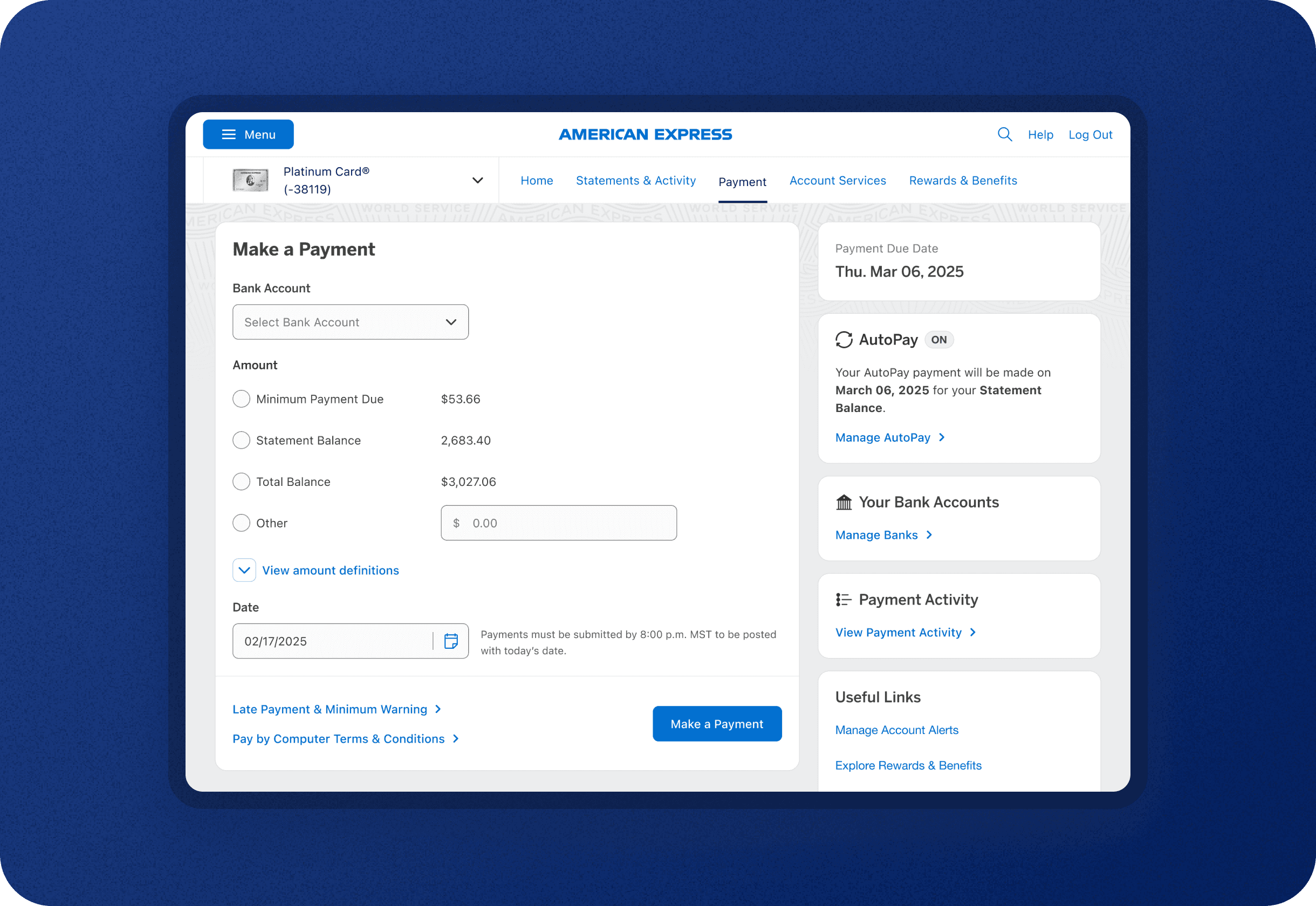Click the Payment Activity list icon
This screenshot has width=1316, height=906.
coord(844,600)
